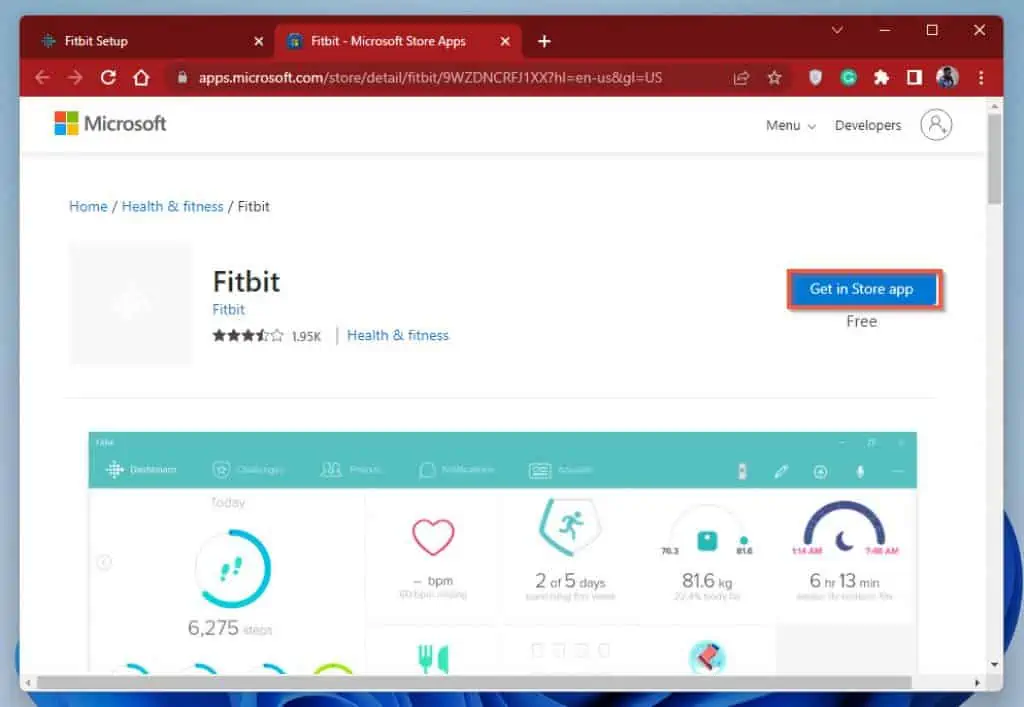Click the Fitbit app icon placeholder
The width and height of the screenshot is (1024, 707).
coord(131,304)
